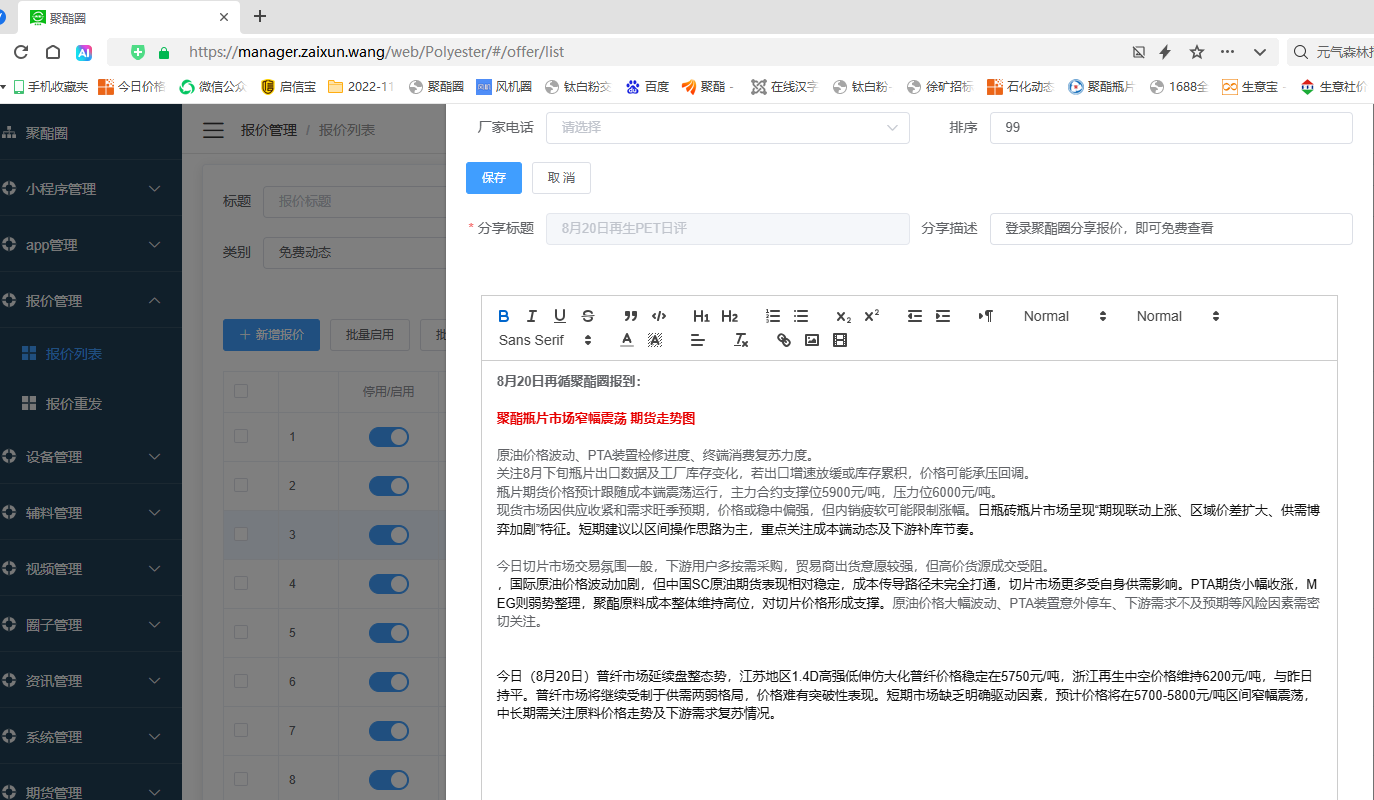This screenshot has width=1374, height=800.
Task: Open the Sans Serif font dropdown
Action: coord(545,340)
